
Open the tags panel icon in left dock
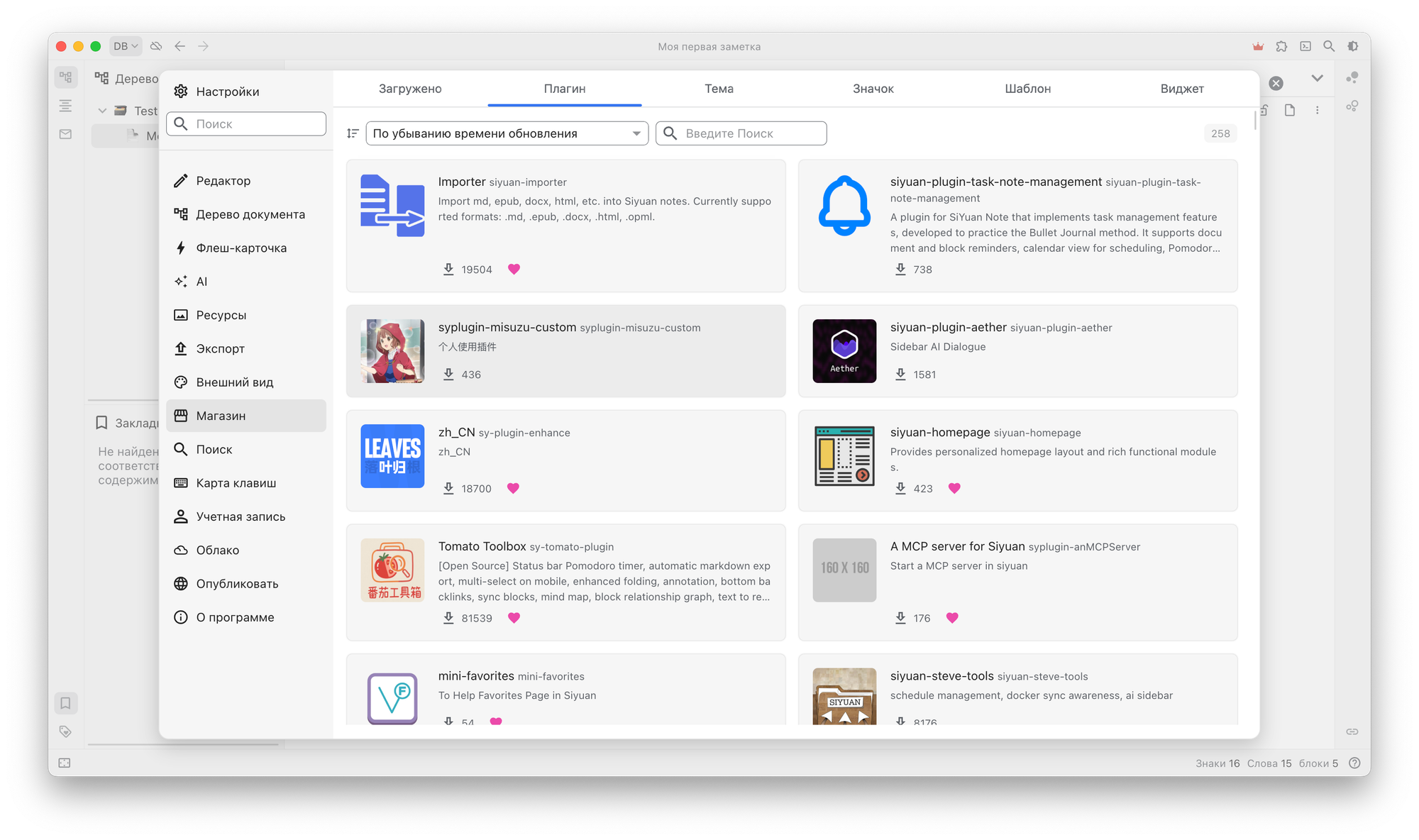tap(65, 731)
